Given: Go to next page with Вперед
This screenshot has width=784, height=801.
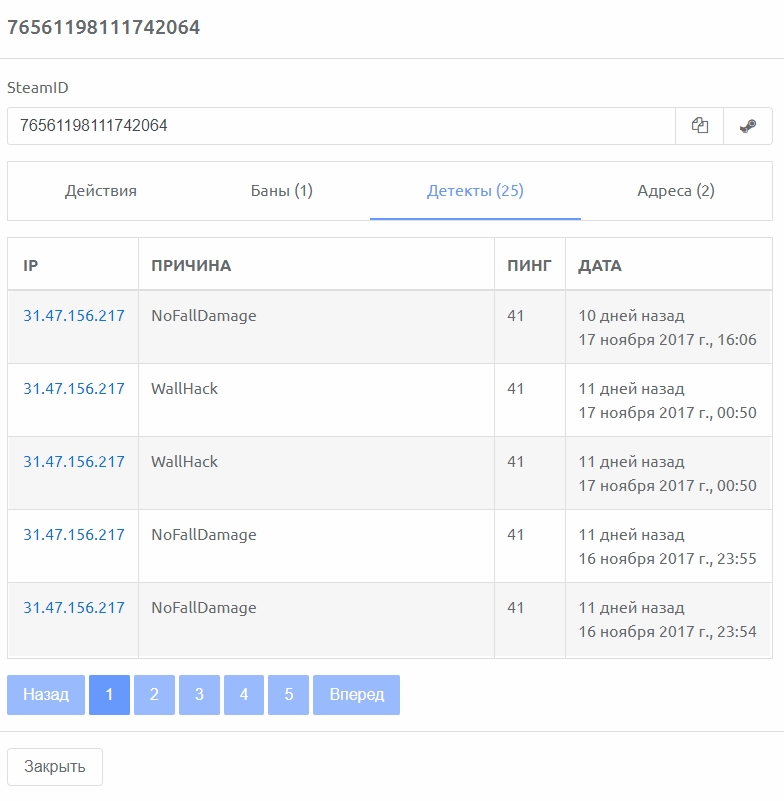Looking at the screenshot, I should click(x=357, y=695).
